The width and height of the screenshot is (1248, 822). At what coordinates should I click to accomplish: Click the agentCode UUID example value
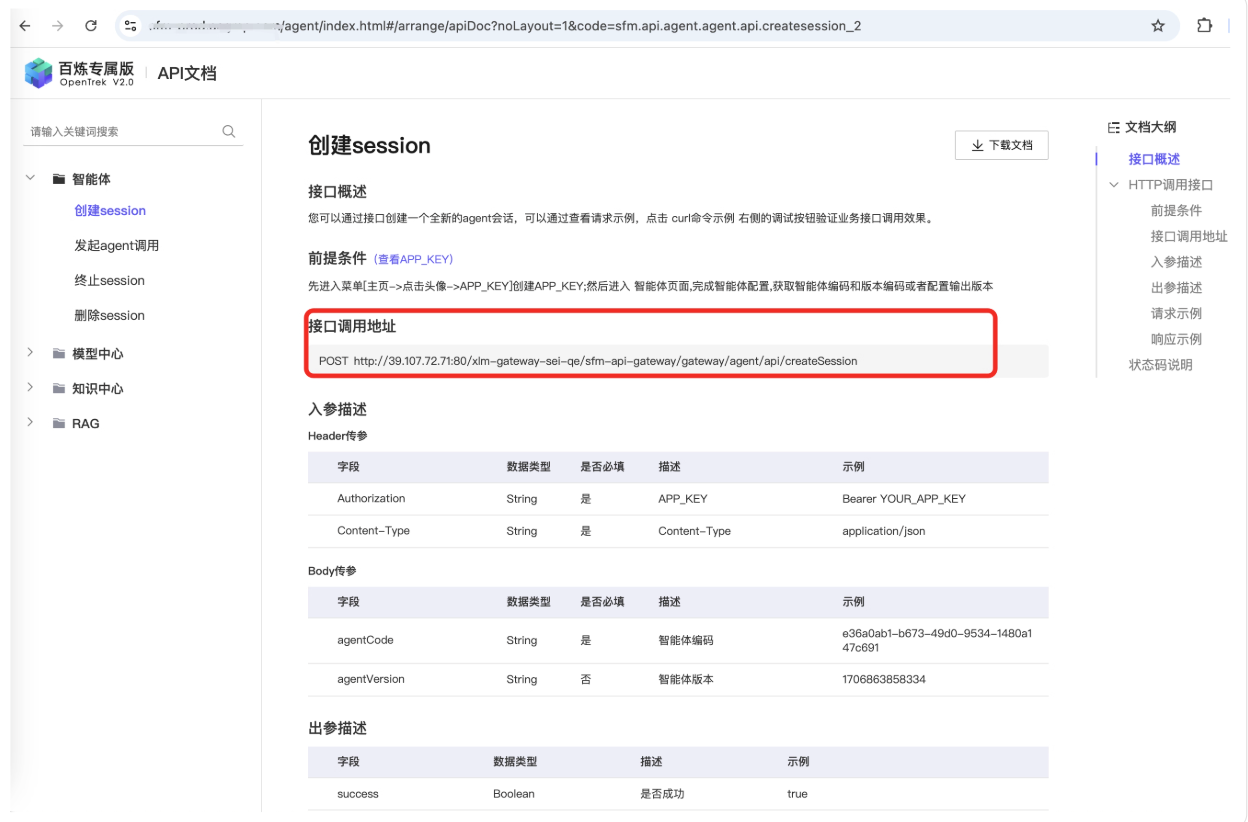(937, 640)
